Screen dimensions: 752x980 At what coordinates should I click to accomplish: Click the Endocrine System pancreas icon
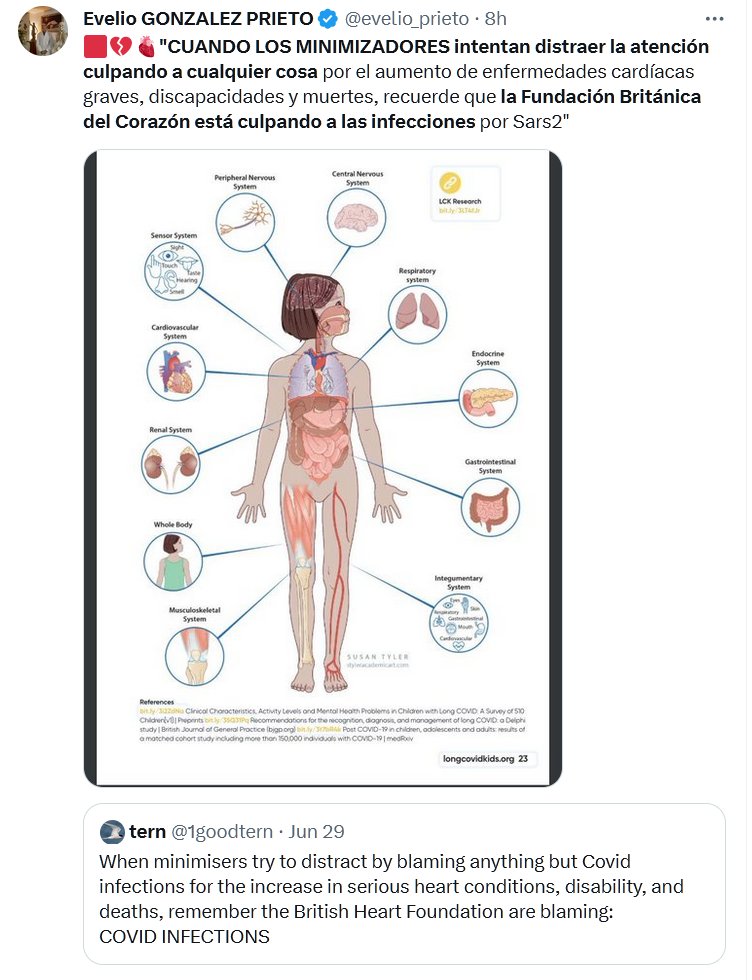[488, 400]
